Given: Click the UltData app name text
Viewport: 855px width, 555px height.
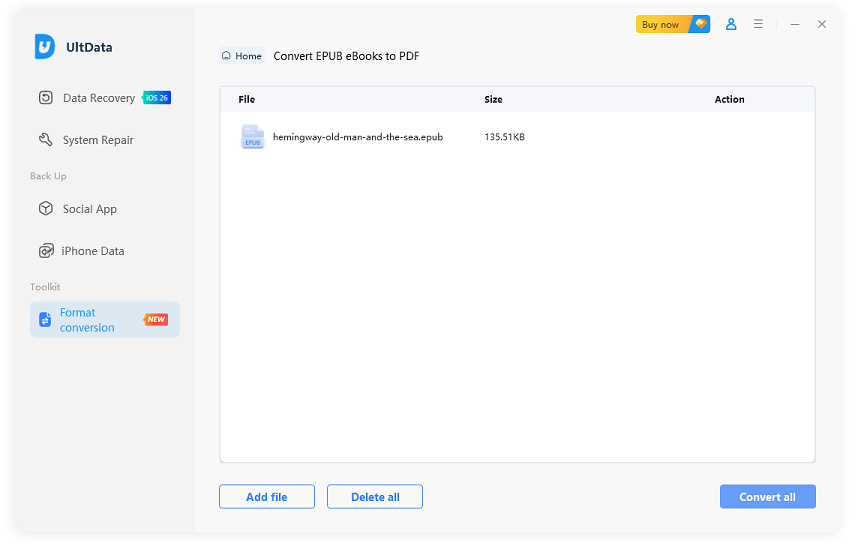Looking at the screenshot, I should [x=89, y=47].
